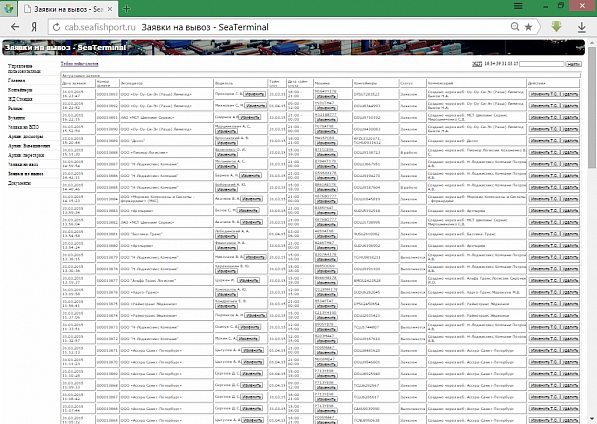Reload the page with the refresh icon
The image size is (597, 424).
56,27
